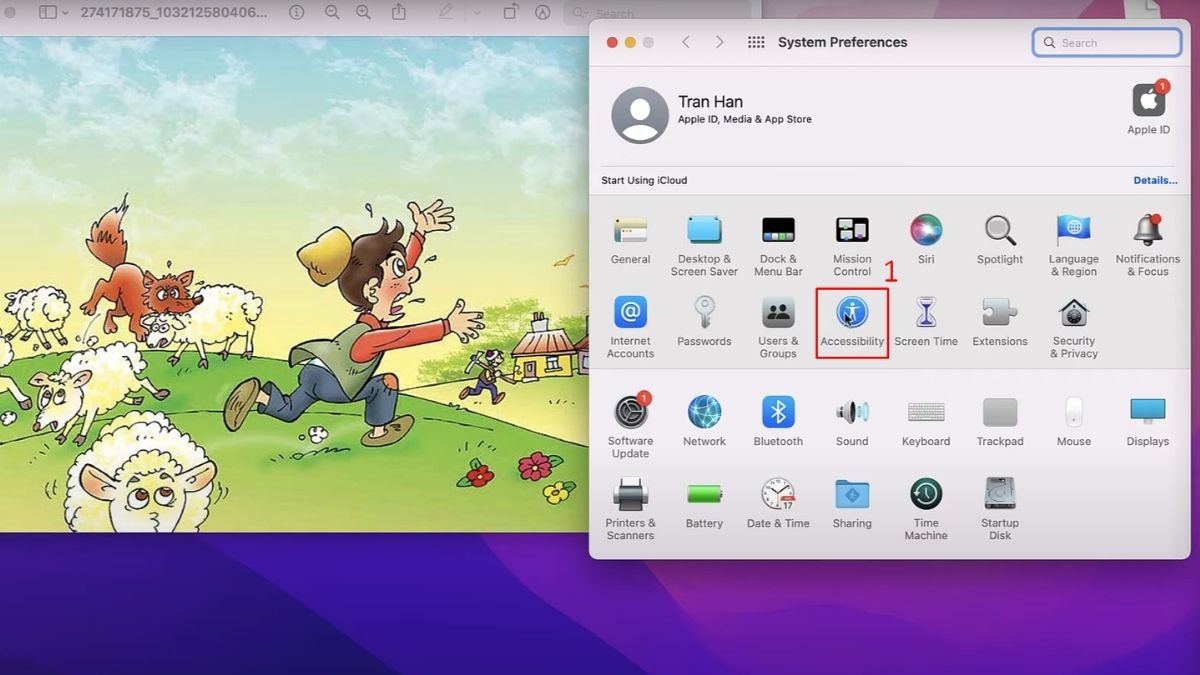This screenshot has height=675, width=1200.
Task: Go forward in System Preferences
Action: click(719, 42)
